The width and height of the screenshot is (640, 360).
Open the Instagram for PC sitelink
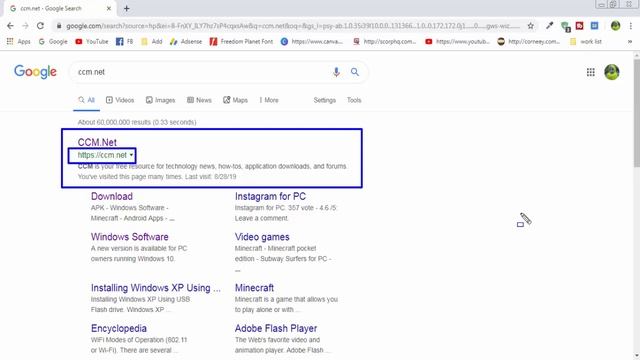click(x=270, y=196)
